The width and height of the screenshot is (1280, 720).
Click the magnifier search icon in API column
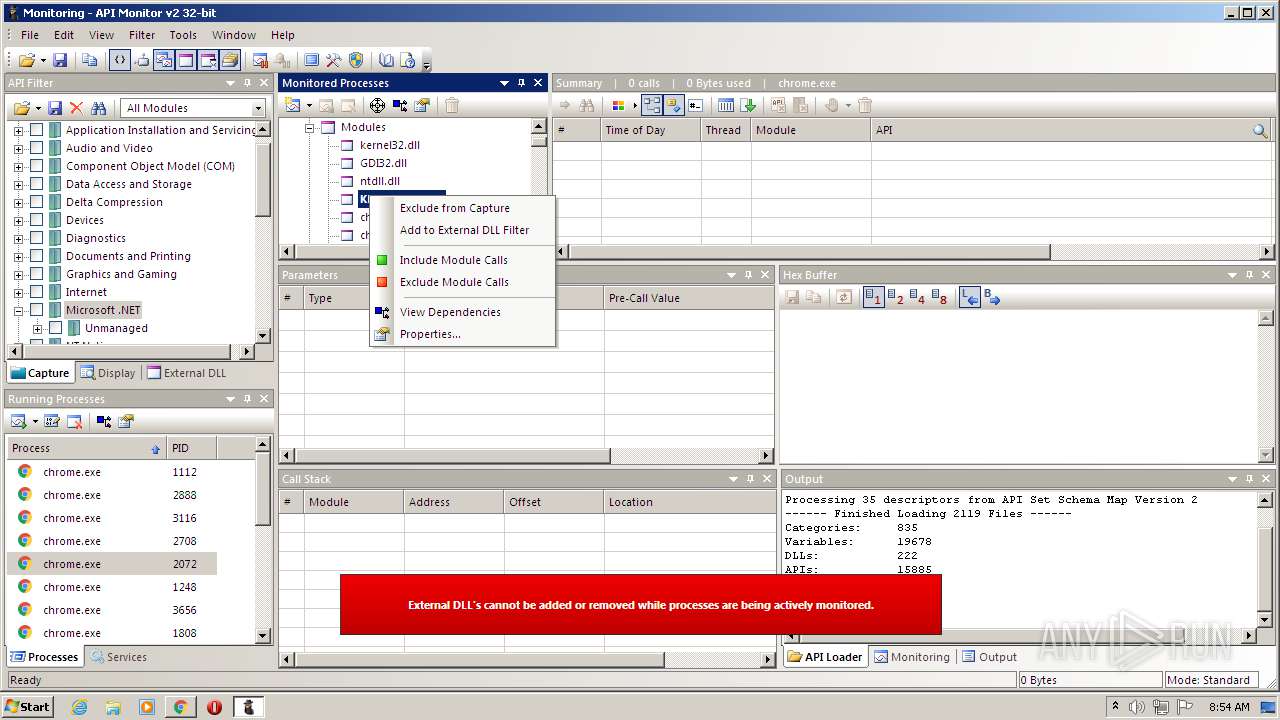1260,130
